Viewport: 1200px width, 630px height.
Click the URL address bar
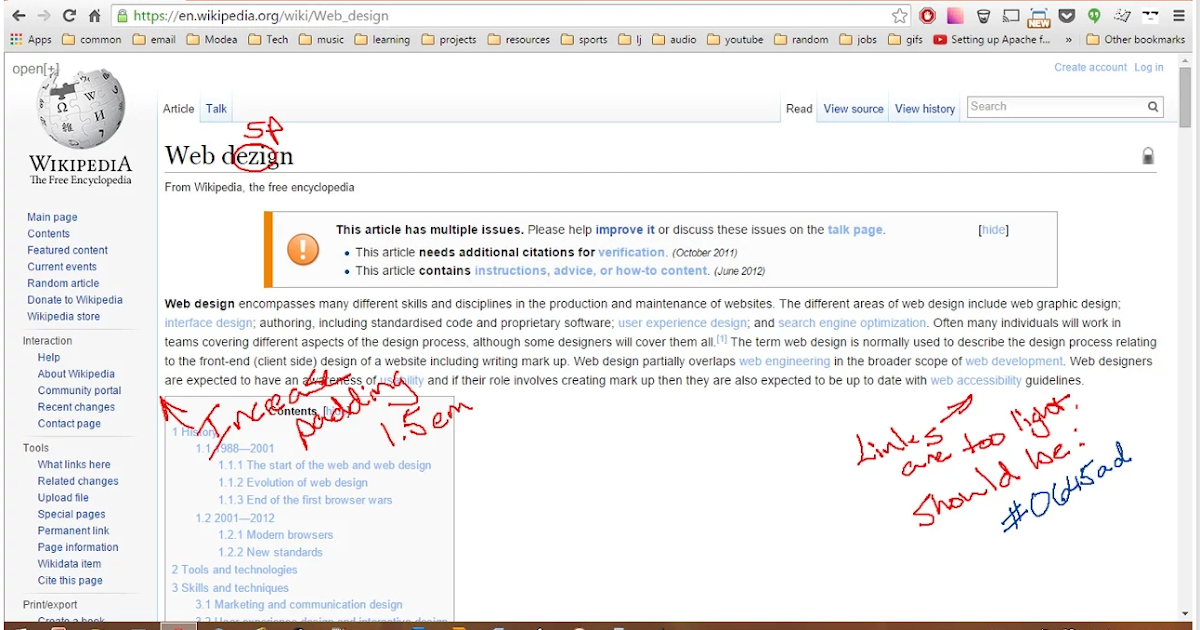pos(510,15)
